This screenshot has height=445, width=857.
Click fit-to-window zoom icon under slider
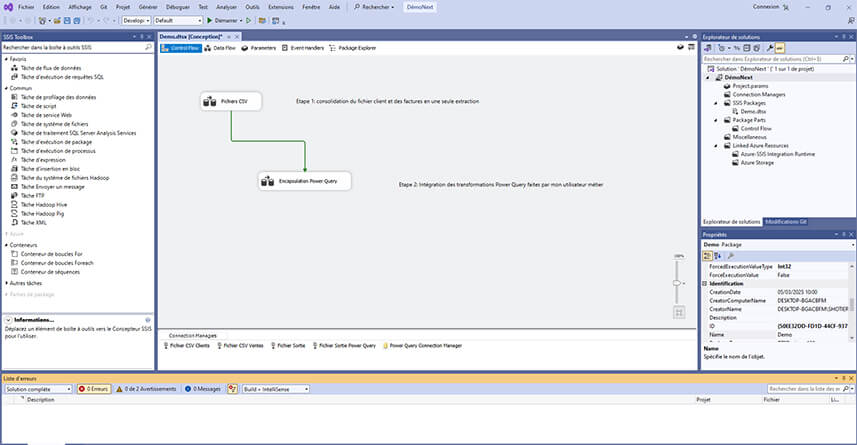click(679, 313)
